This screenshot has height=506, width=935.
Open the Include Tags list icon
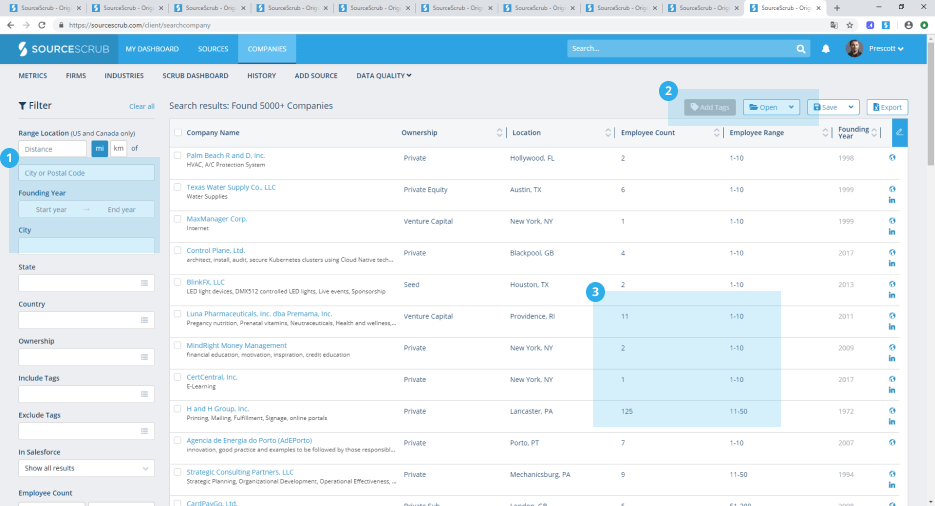(144, 394)
